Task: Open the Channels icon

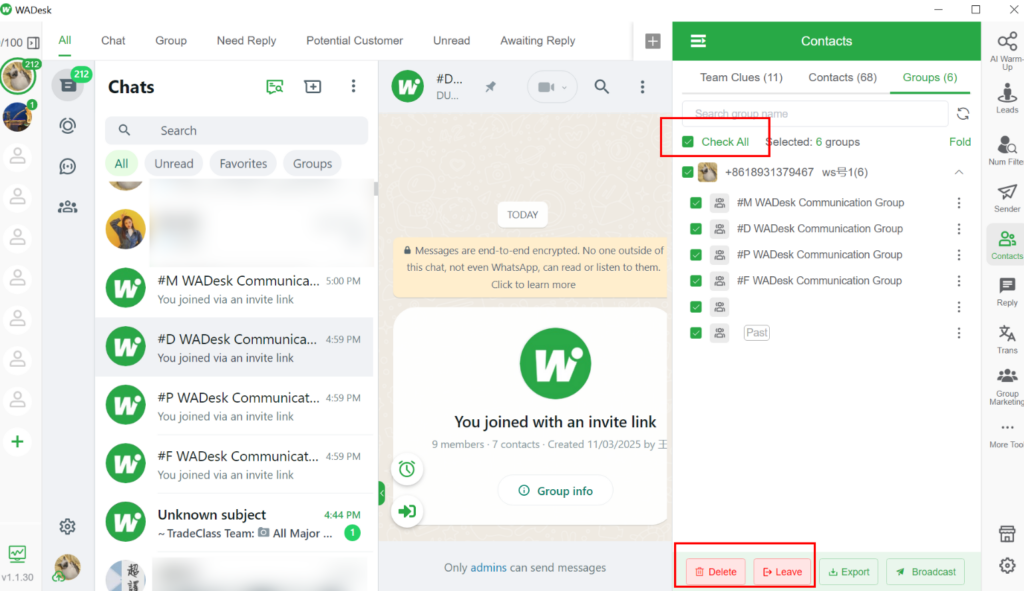Action: pyautogui.click(x=67, y=167)
